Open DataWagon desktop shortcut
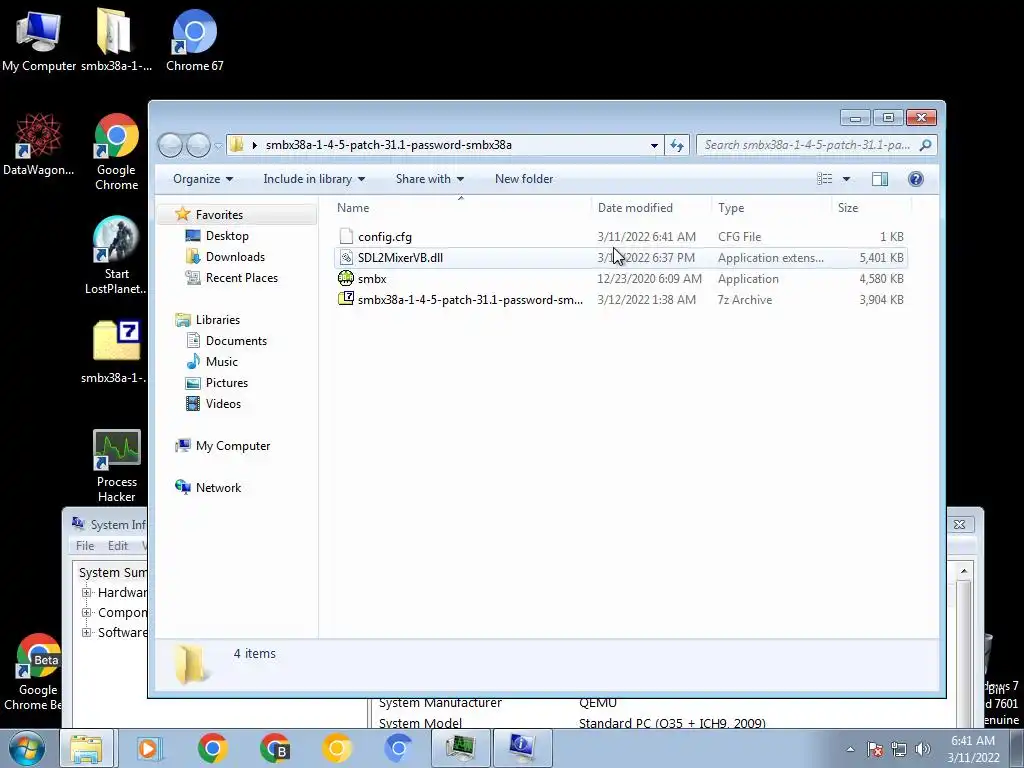 pyautogui.click(x=39, y=144)
